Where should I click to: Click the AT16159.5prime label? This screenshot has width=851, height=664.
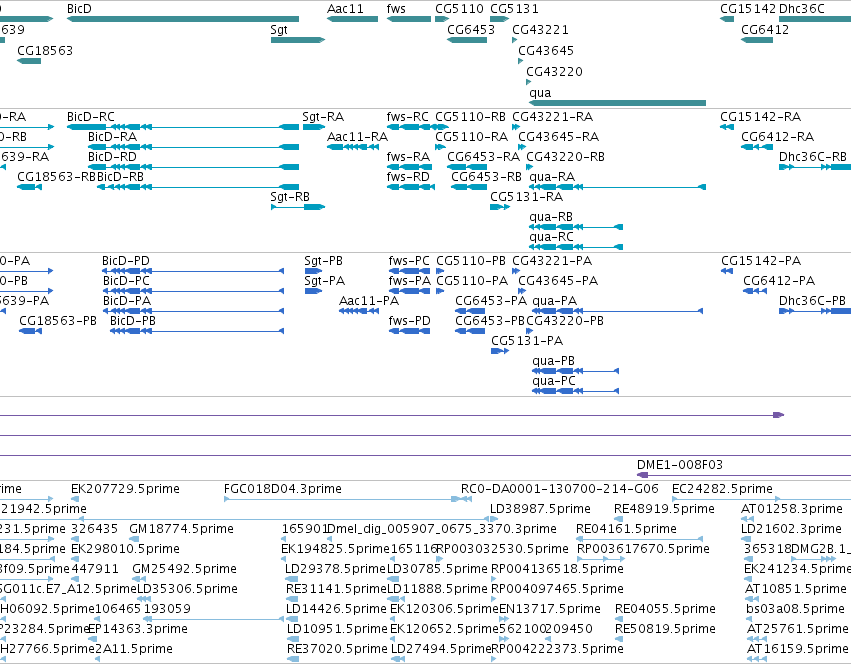click(798, 649)
